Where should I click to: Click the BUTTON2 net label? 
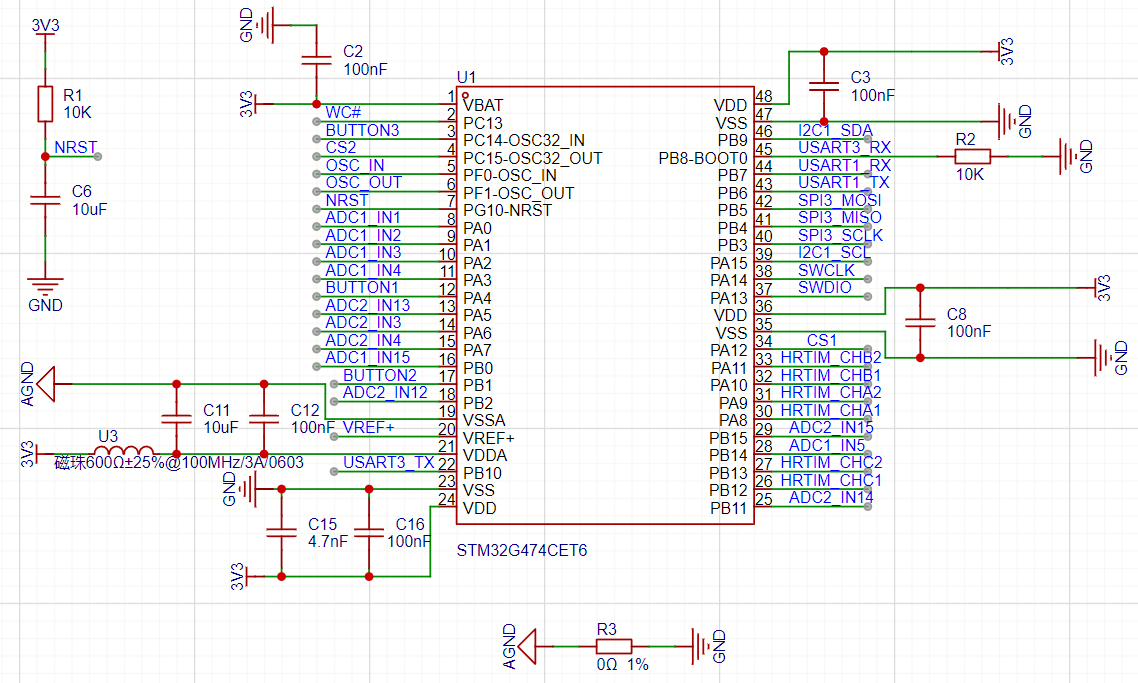(380, 375)
